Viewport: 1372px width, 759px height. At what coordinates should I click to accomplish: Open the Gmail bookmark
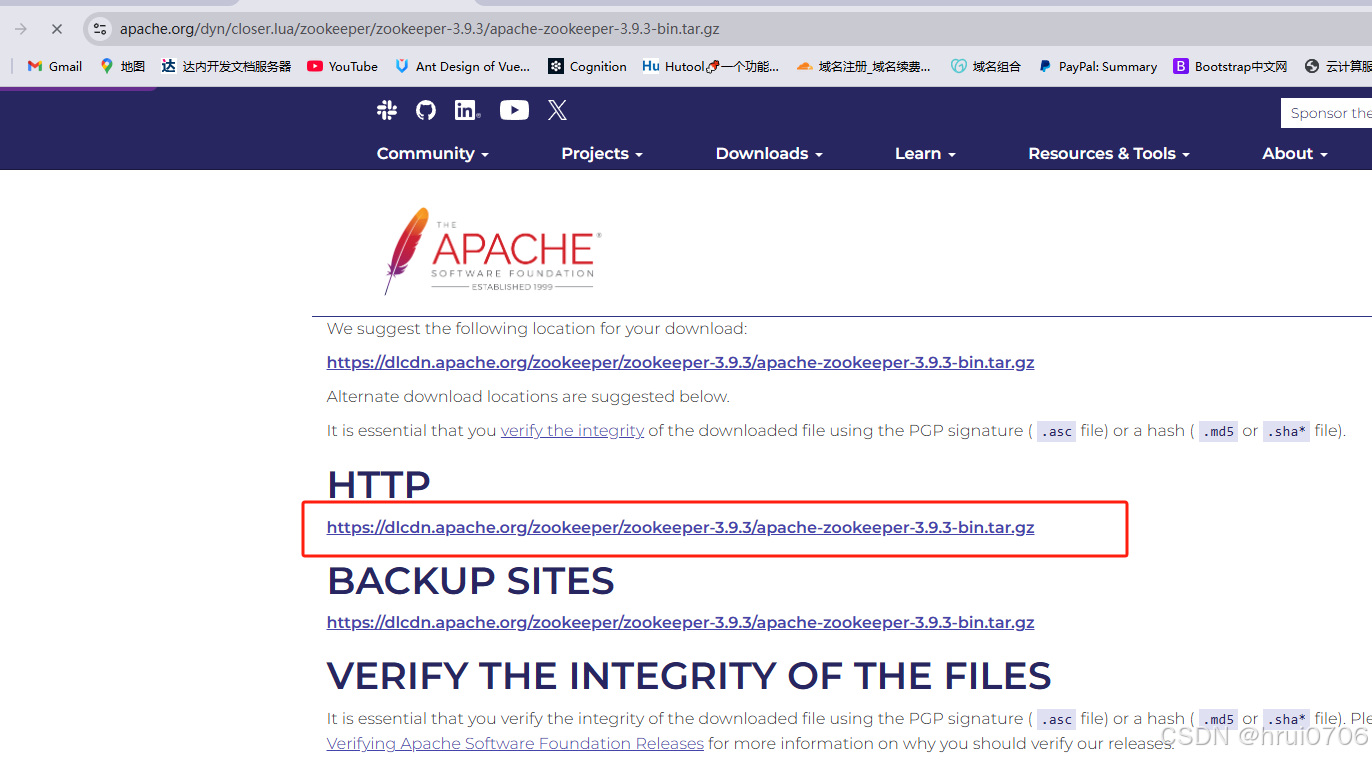[x=54, y=66]
